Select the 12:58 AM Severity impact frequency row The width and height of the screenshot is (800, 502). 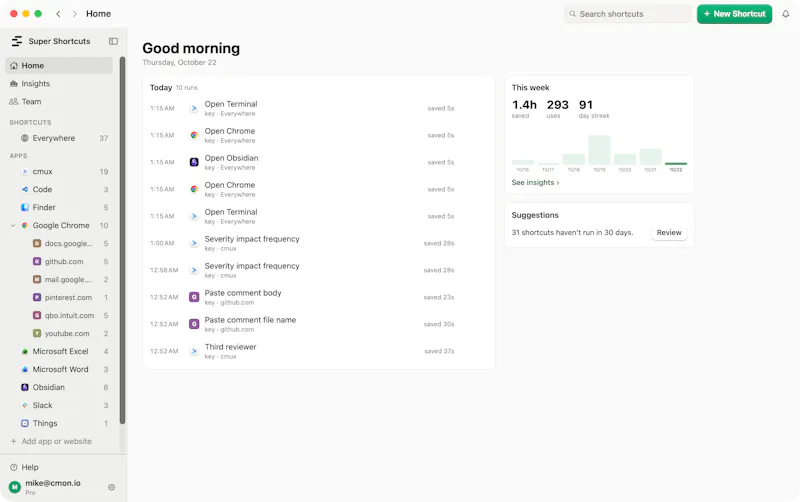pos(319,270)
